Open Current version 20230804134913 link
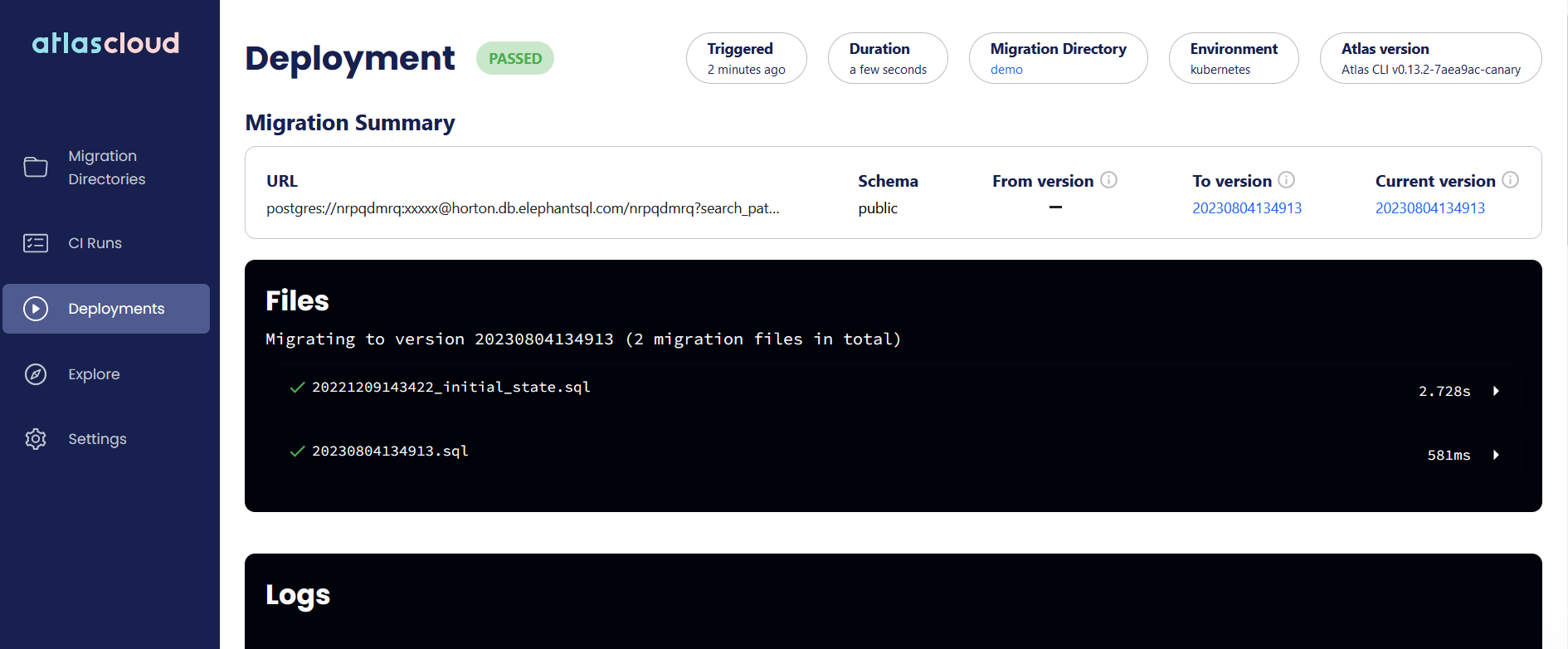Viewport: 1568px width, 649px height. tap(1430, 208)
